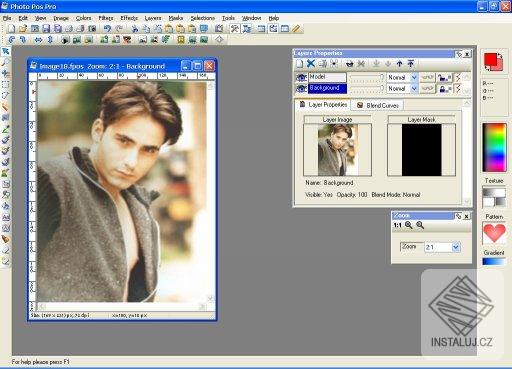
Task: Open the Effects menu
Action: [129, 18]
